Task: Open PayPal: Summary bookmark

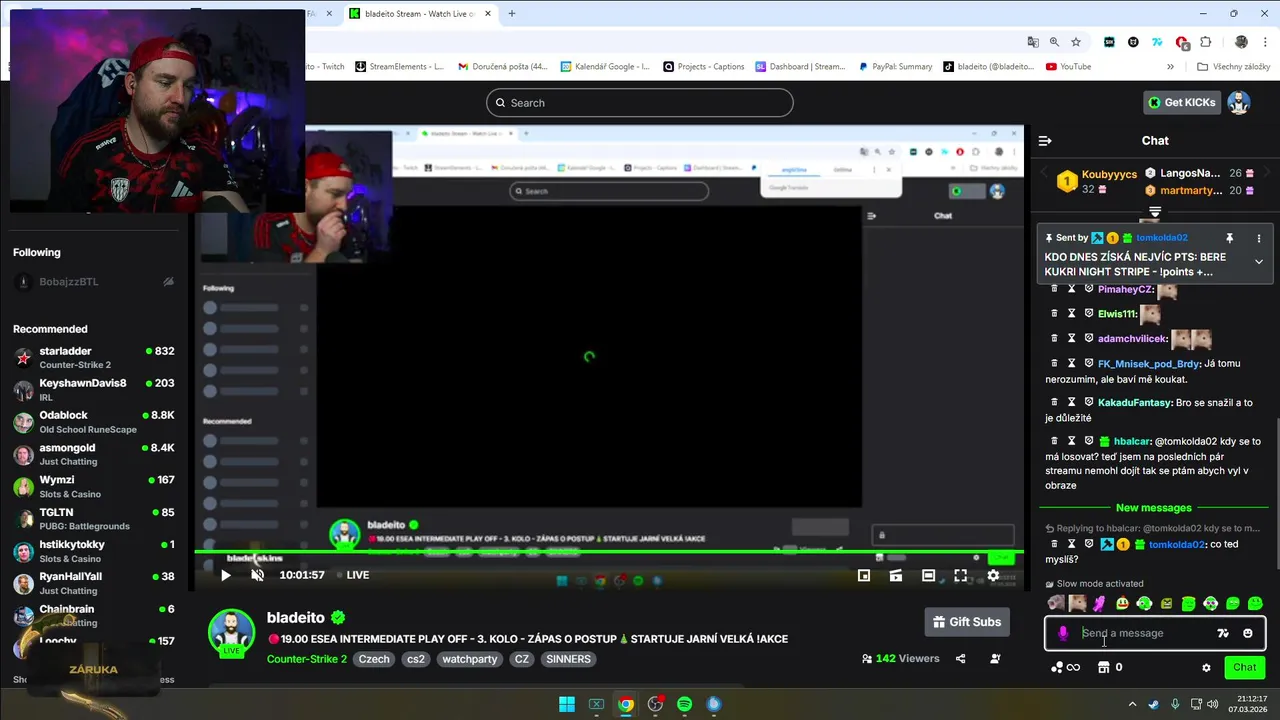Action: coord(895,67)
